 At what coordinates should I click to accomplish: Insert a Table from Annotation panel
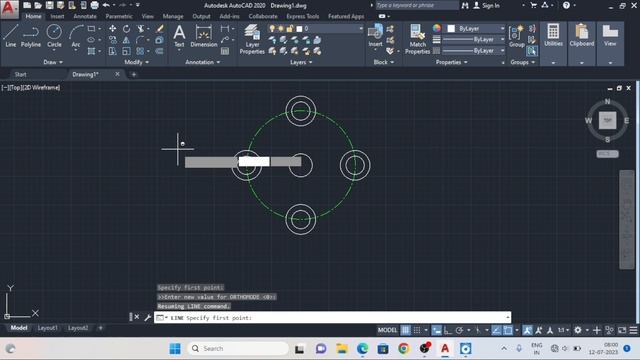[x=225, y=51]
